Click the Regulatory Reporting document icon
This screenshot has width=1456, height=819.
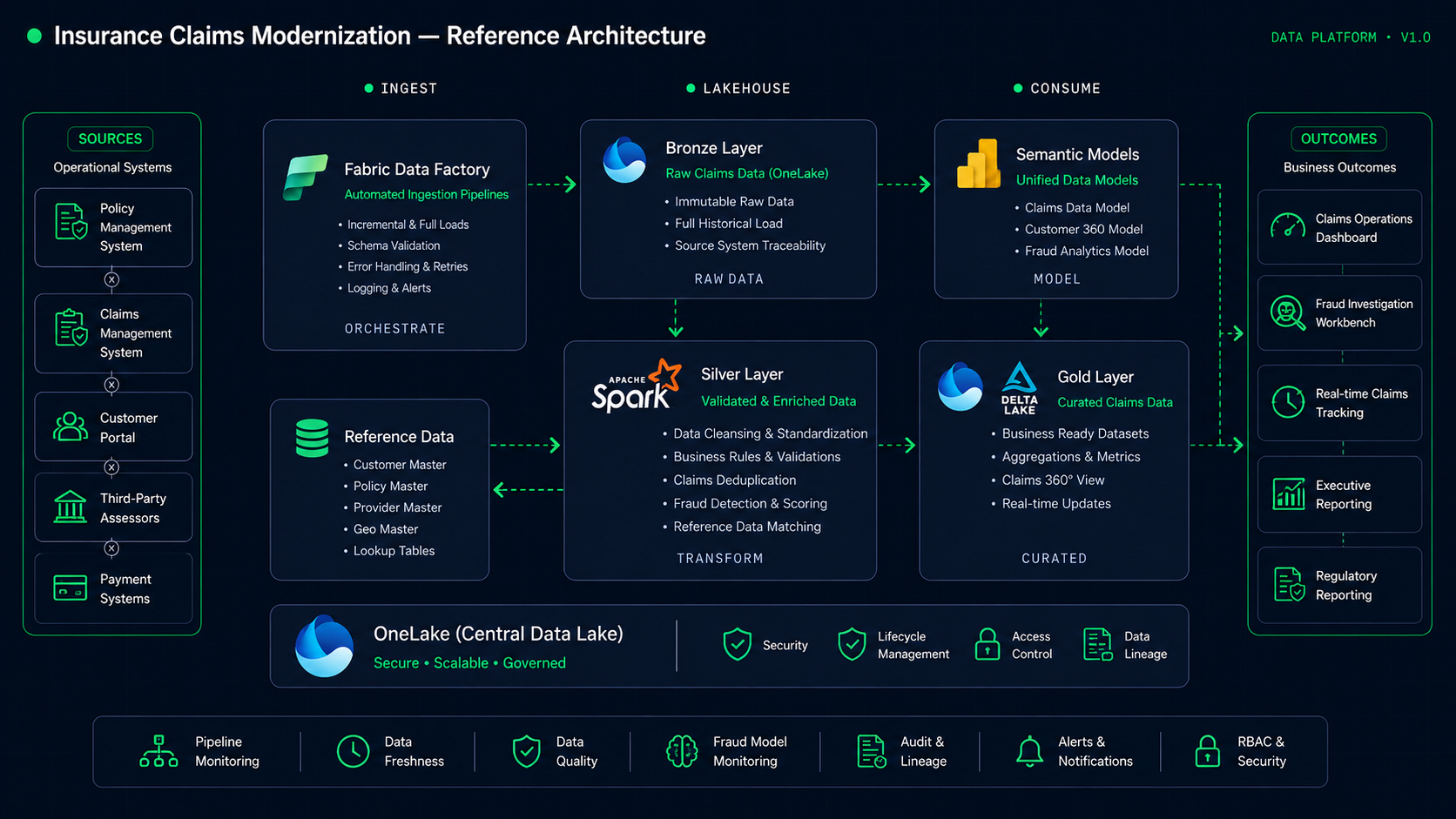click(1289, 585)
